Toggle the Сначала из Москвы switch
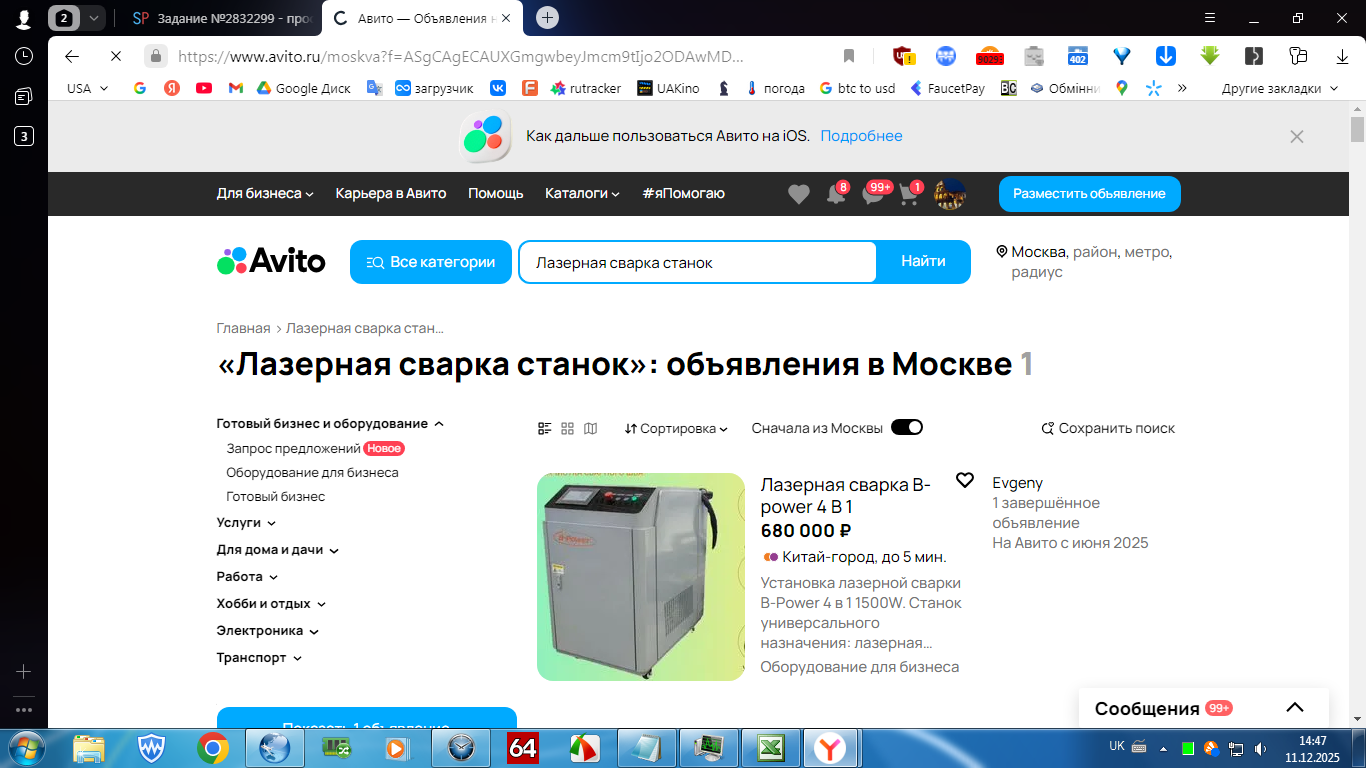This screenshot has width=1366, height=768. 907,428
